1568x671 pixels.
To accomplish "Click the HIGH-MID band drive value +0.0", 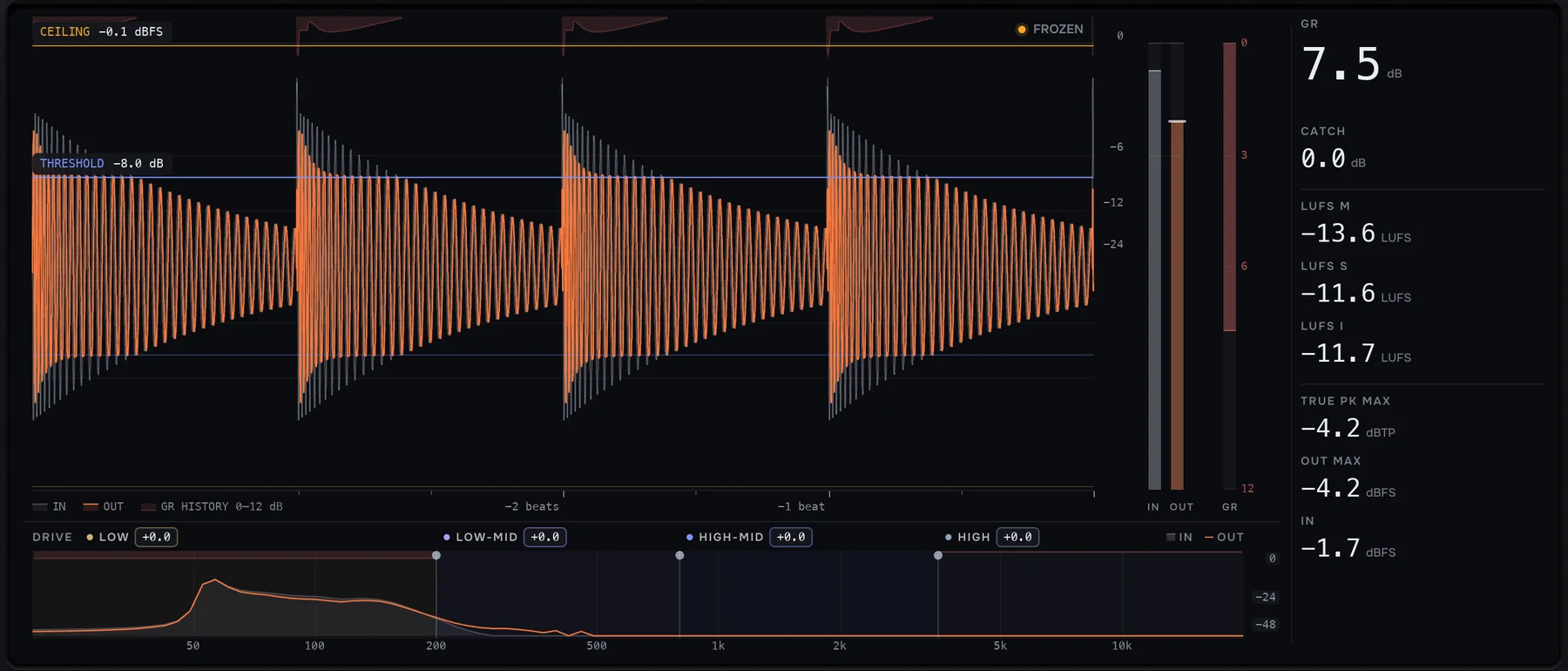I will point(791,537).
